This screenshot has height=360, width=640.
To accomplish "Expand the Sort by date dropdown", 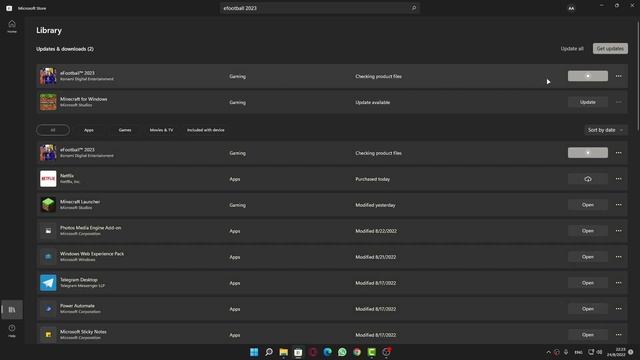I will pos(605,130).
